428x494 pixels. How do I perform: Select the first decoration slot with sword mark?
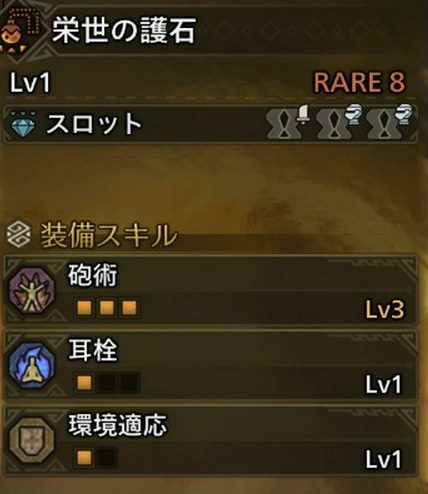pyautogui.click(x=289, y=122)
